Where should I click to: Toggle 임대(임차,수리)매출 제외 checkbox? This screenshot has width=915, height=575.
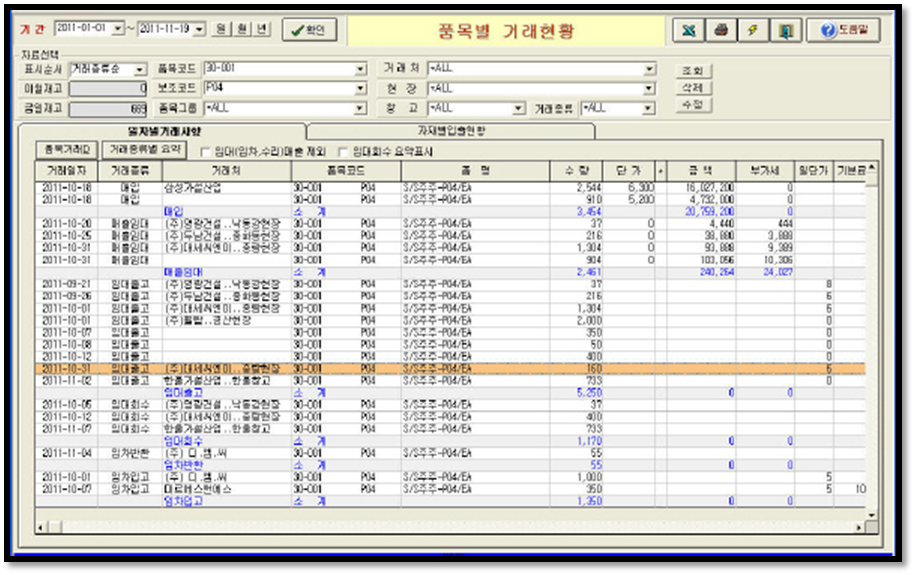[x=205, y=152]
